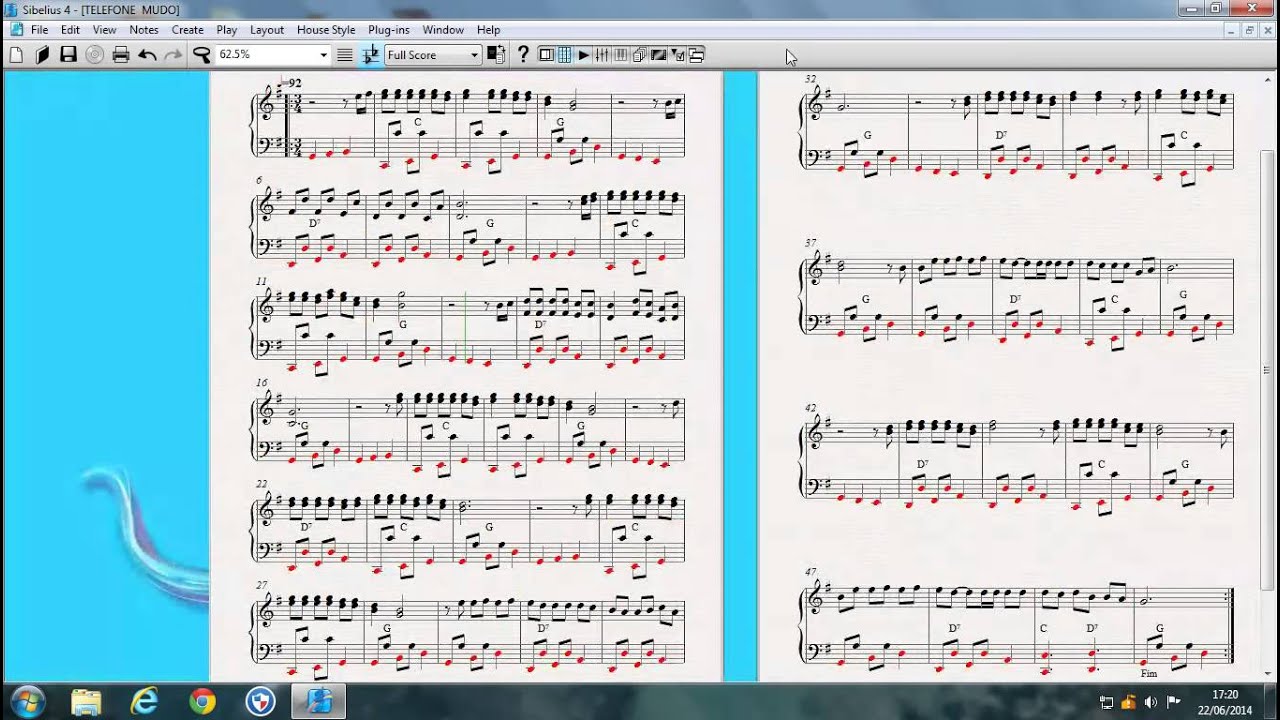Open the Help menu in menu bar
This screenshot has width=1280, height=720.
coord(488,30)
